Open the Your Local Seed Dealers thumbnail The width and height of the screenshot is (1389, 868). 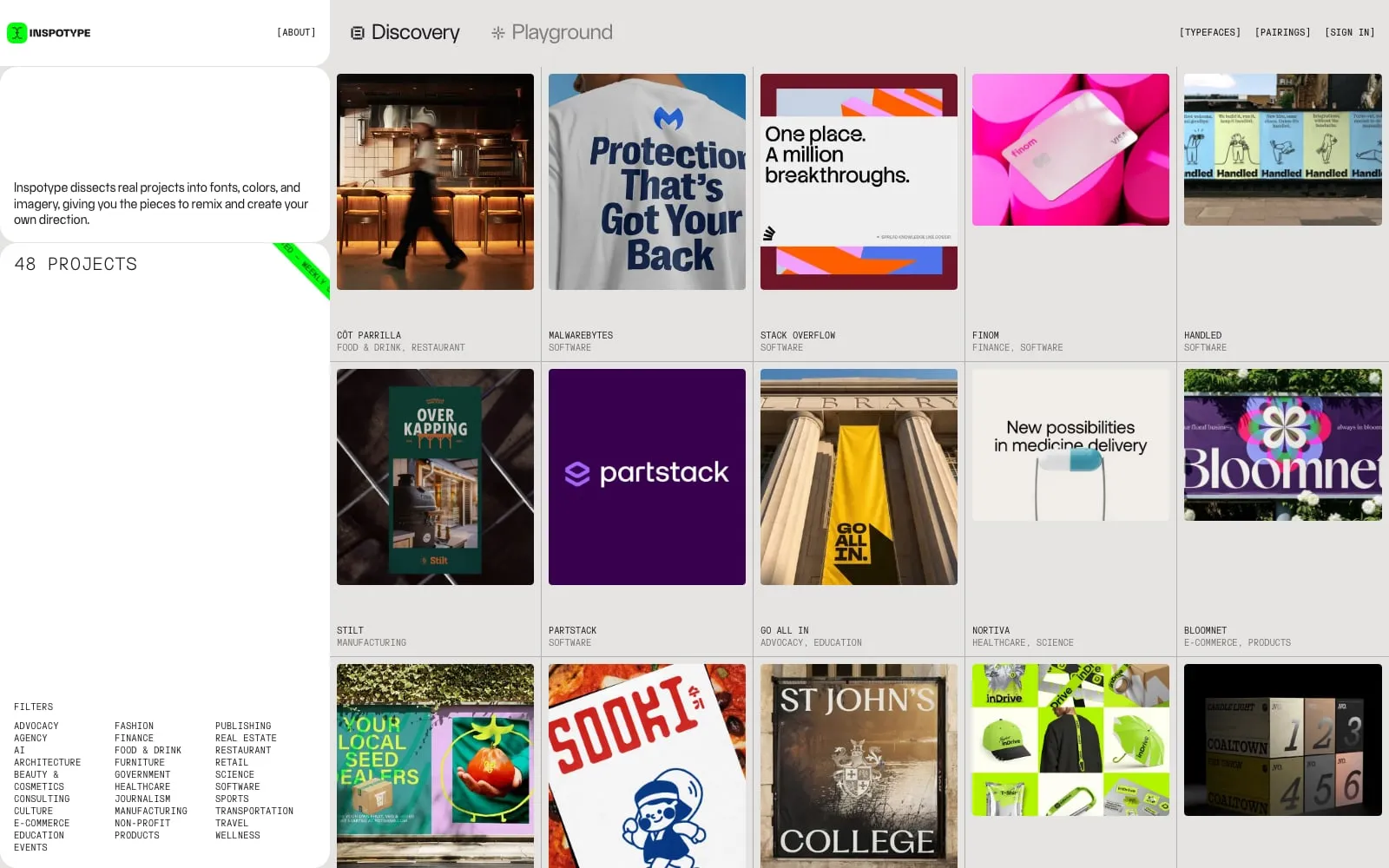(435, 766)
